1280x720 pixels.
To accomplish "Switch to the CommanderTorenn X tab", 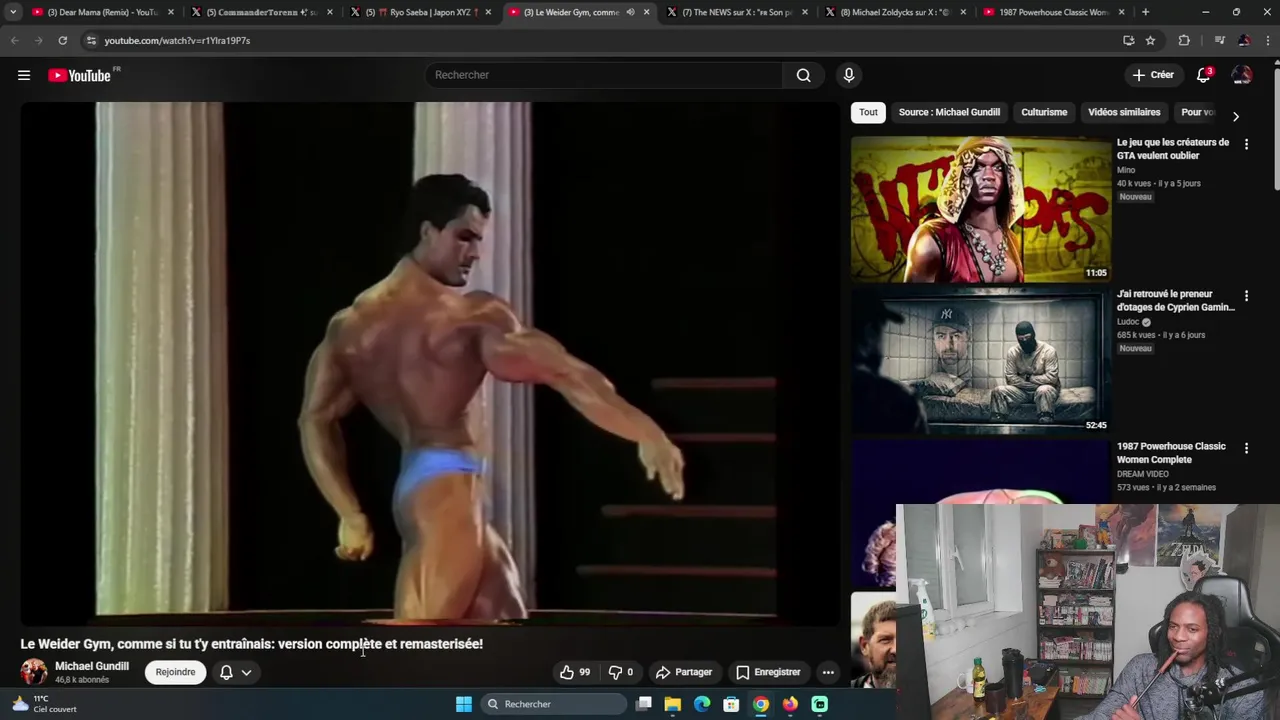I will (x=260, y=12).
